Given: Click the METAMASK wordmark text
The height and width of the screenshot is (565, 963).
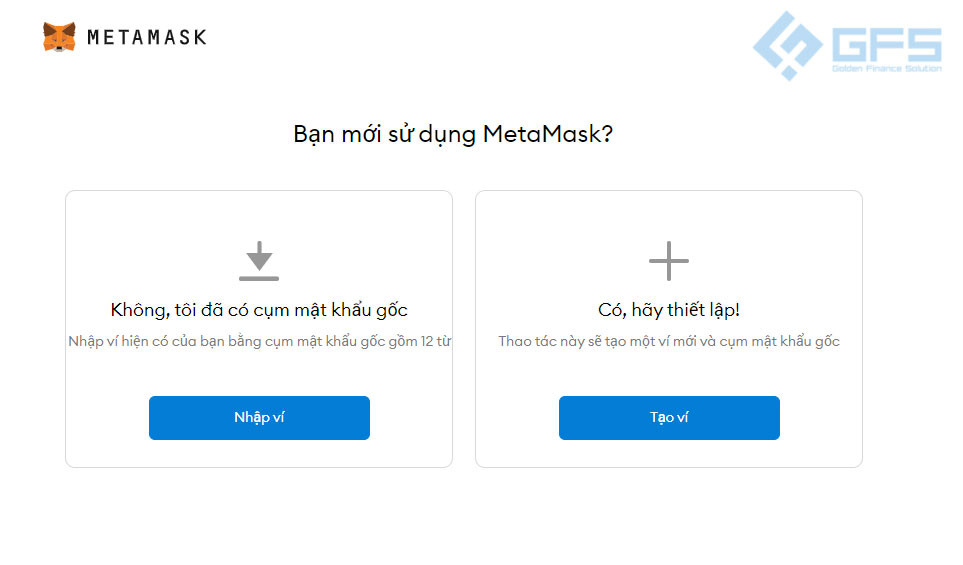Looking at the screenshot, I should (147, 37).
